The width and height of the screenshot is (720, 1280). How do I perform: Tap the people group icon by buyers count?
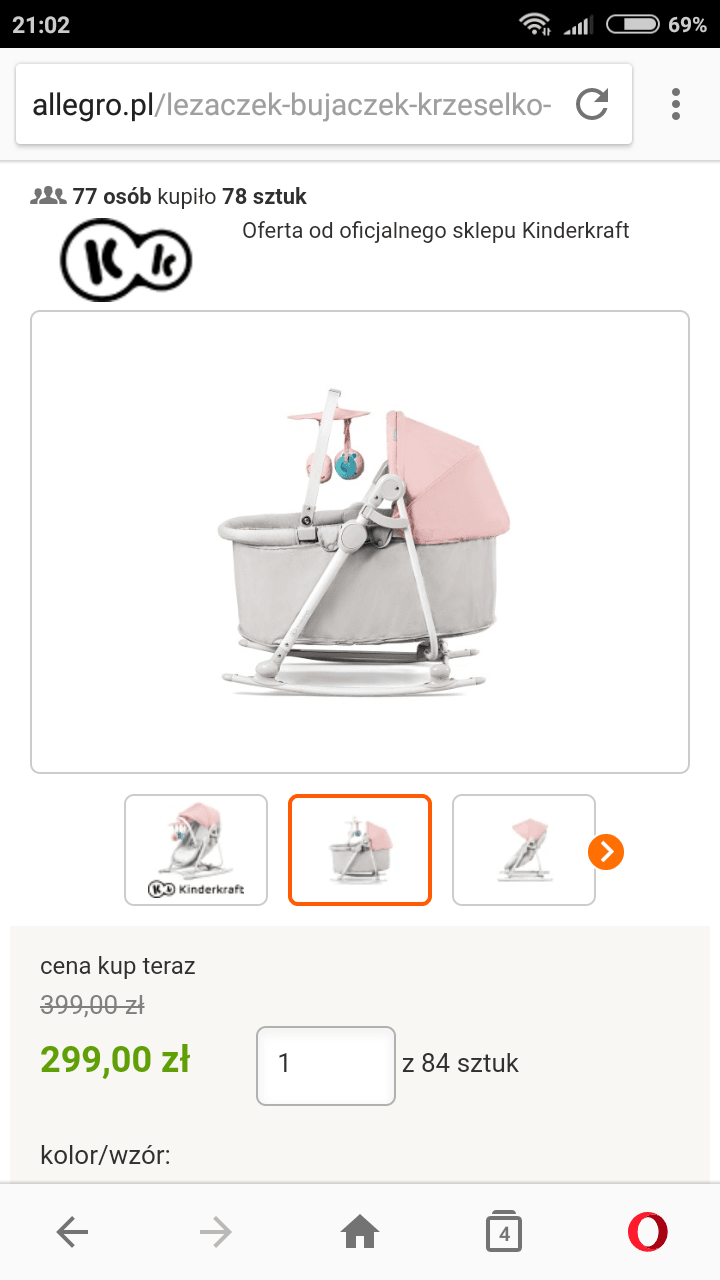(48, 195)
